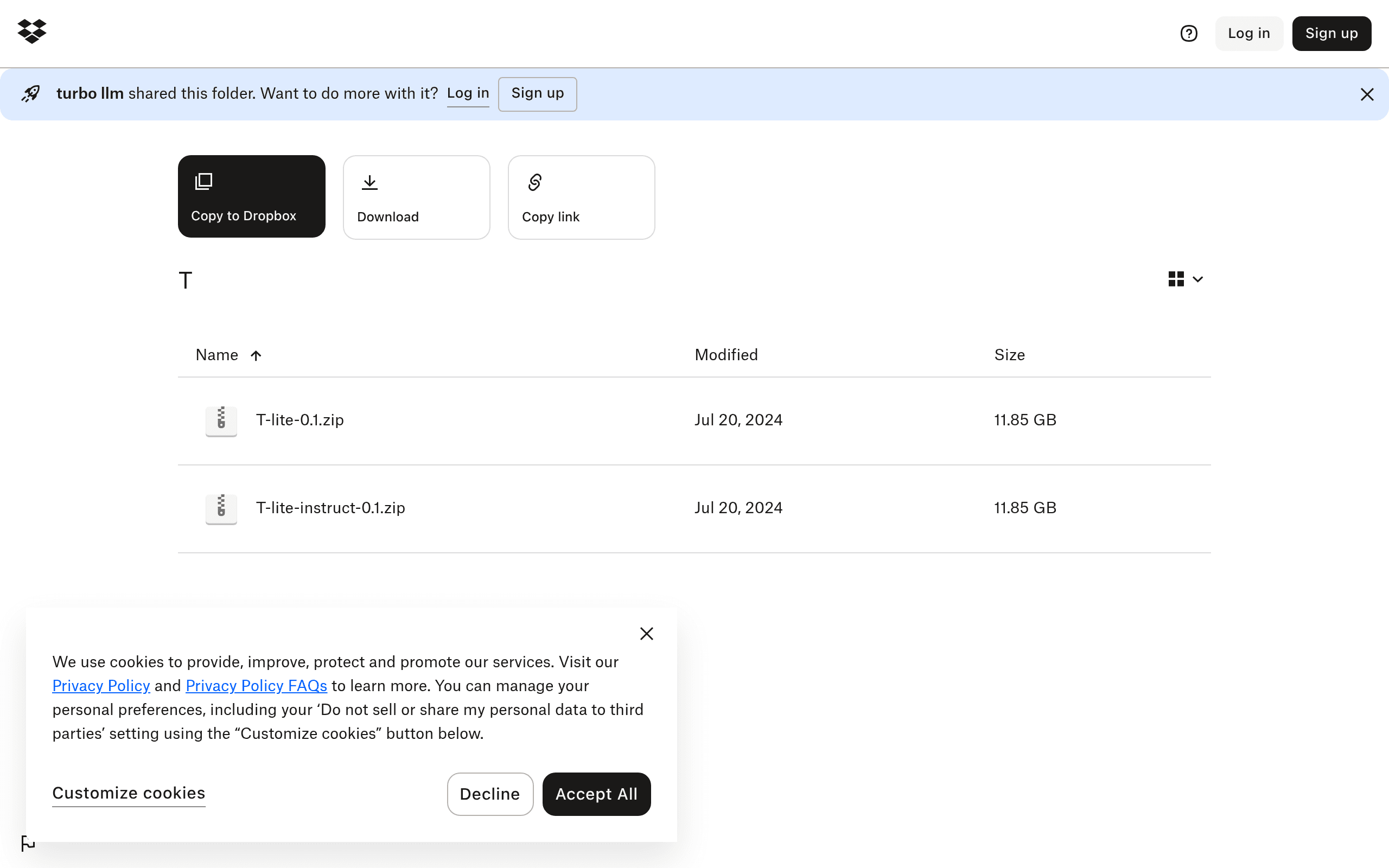Close the cookie consent dialog
The image size is (1389, 868).
coord(646,634)
